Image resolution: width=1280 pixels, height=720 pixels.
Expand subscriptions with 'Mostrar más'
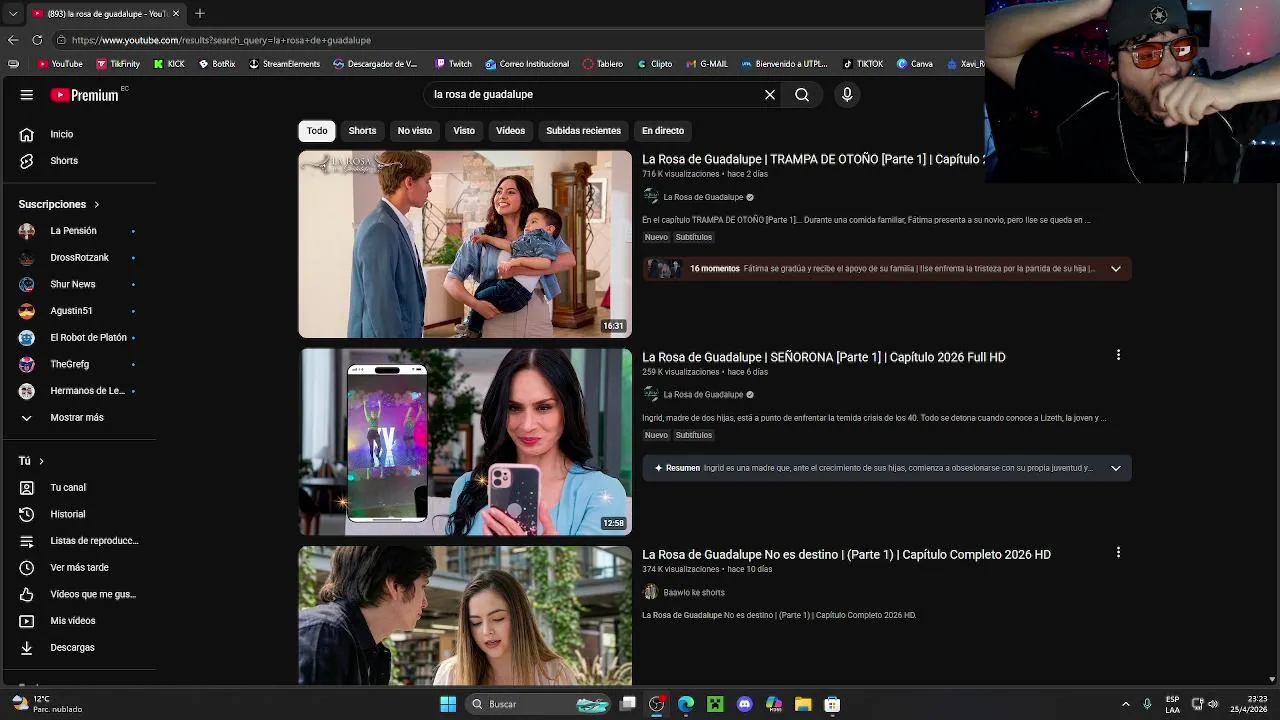(78, 418)
